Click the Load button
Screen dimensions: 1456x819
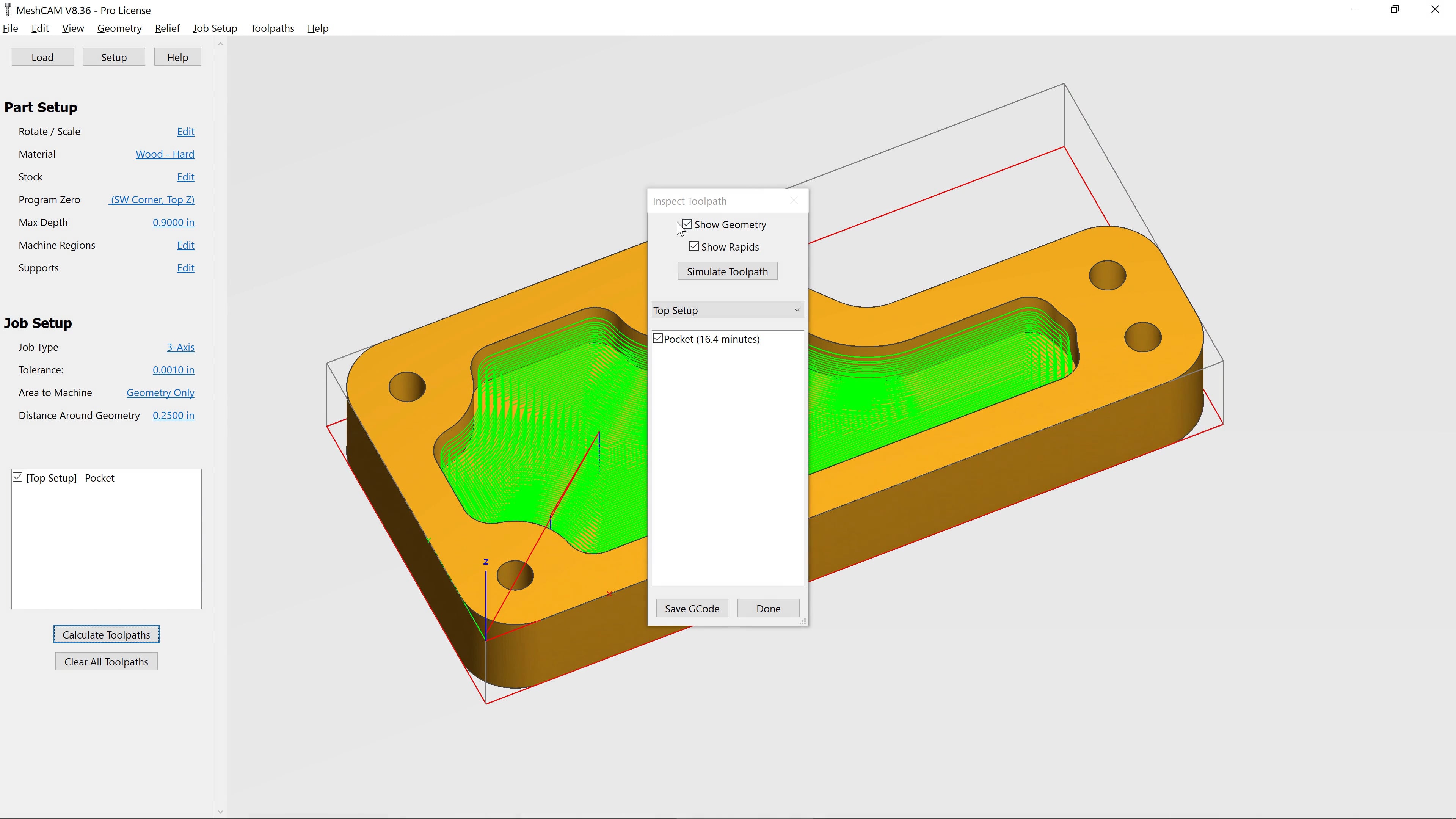click(x=42, y=57)
